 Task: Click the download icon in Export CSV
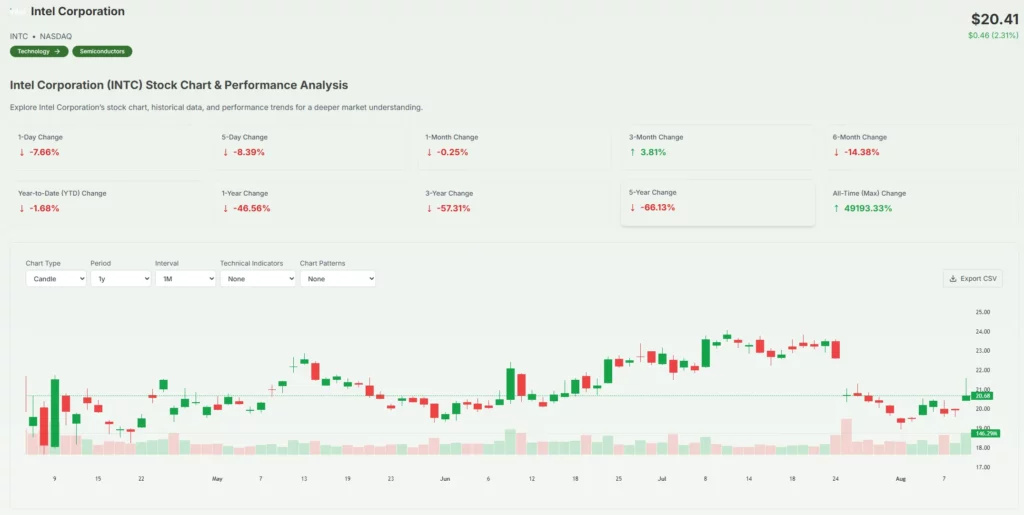coord(953,278)
